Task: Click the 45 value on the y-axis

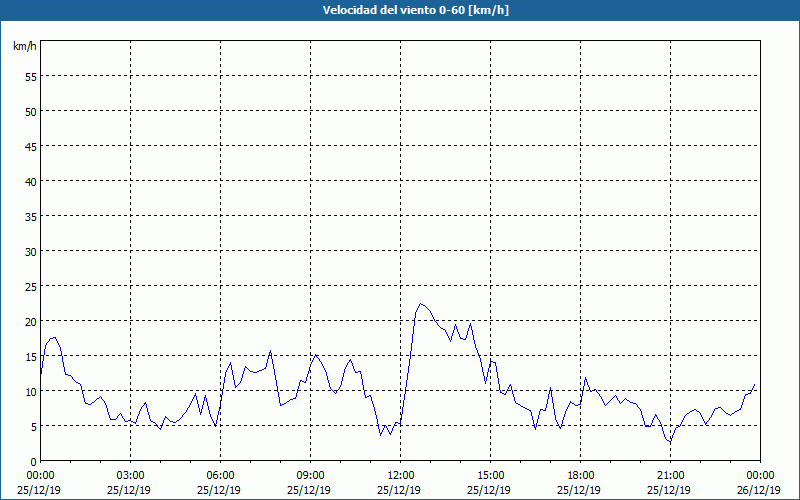Action: (31, 146)
